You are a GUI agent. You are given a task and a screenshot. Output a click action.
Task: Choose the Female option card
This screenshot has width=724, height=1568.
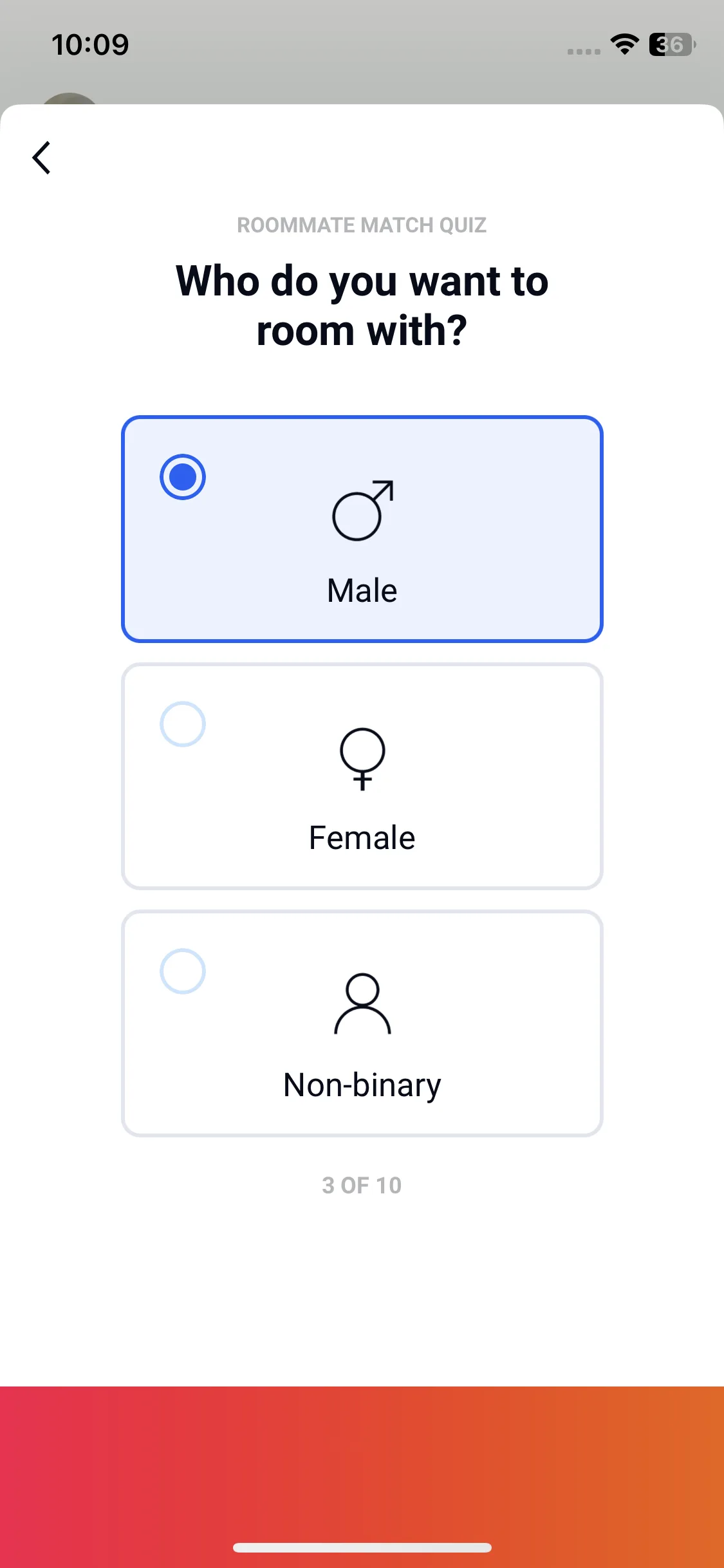[362, 776]
